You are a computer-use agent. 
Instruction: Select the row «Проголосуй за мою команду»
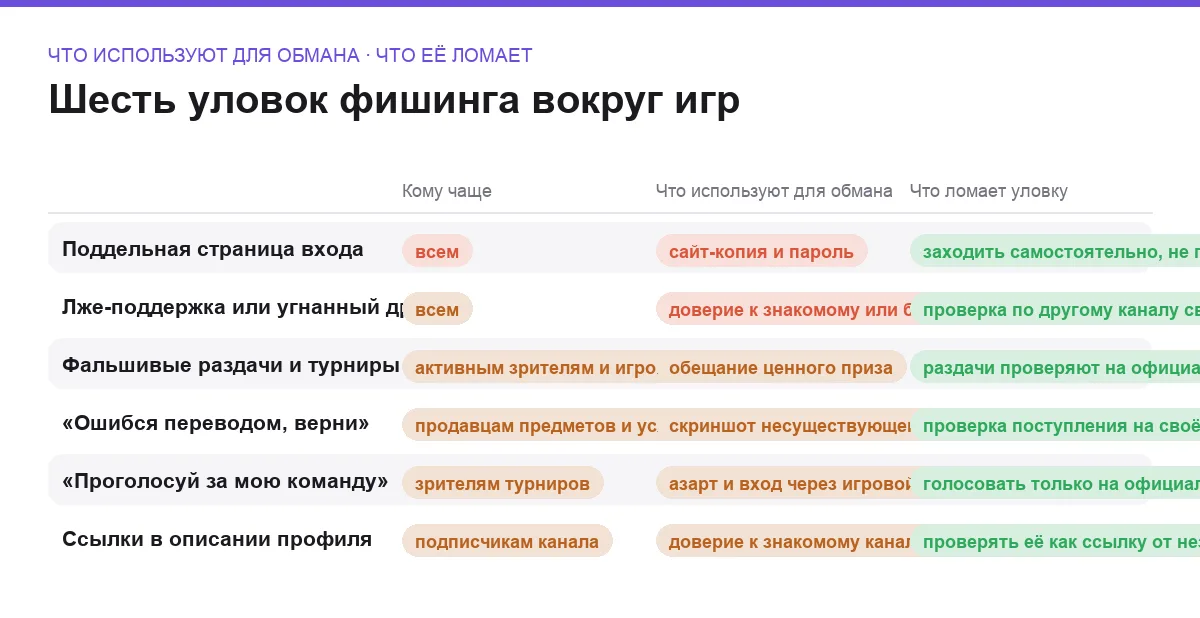point(600,481)
